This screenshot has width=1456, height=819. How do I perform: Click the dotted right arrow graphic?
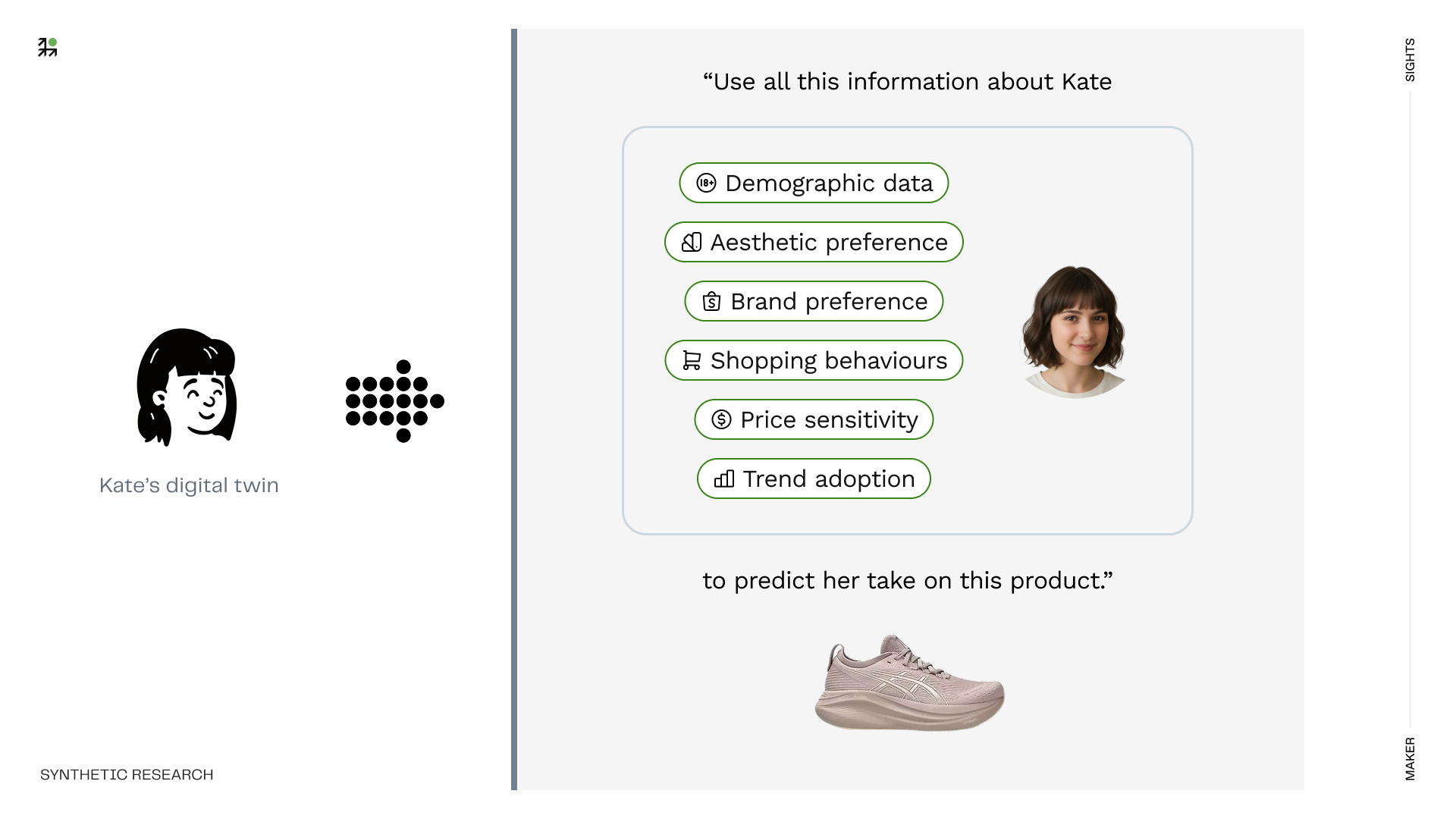(x=395, y=401)
